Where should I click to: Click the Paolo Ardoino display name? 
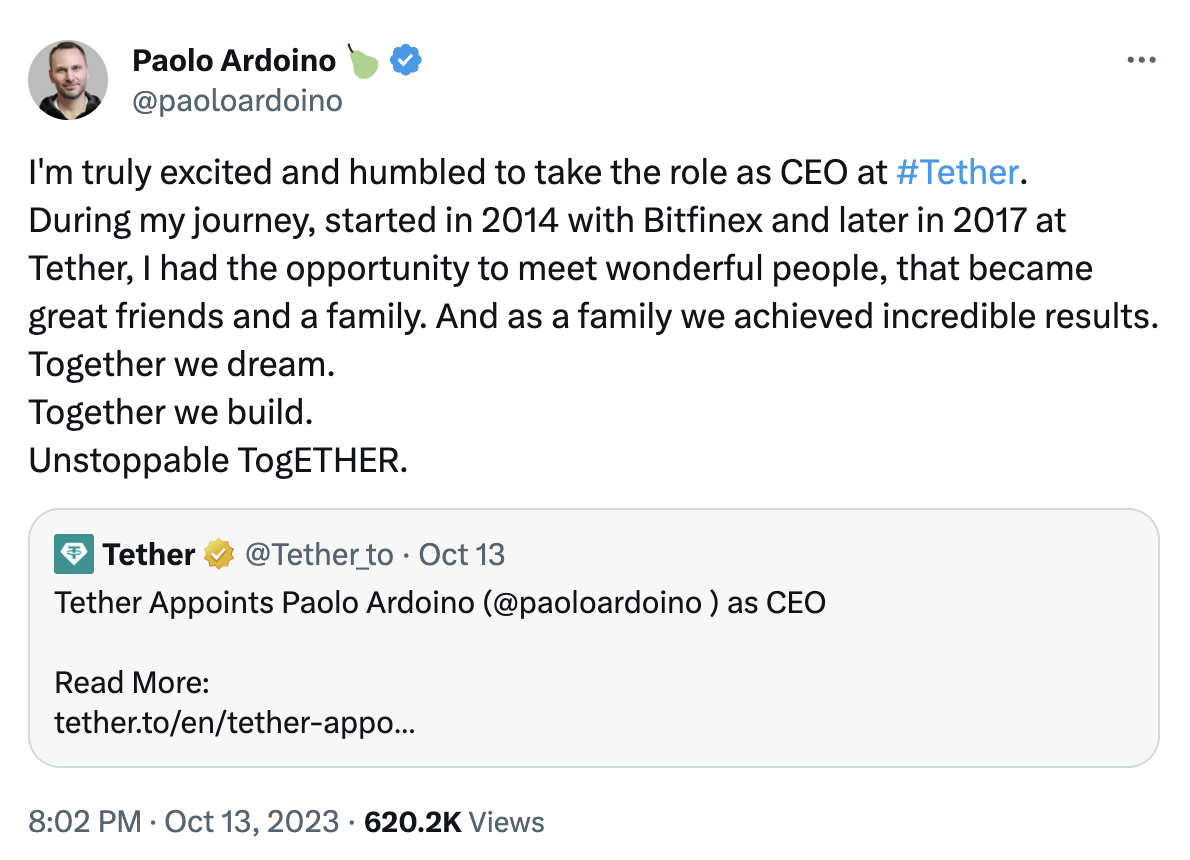coord(234,61)
